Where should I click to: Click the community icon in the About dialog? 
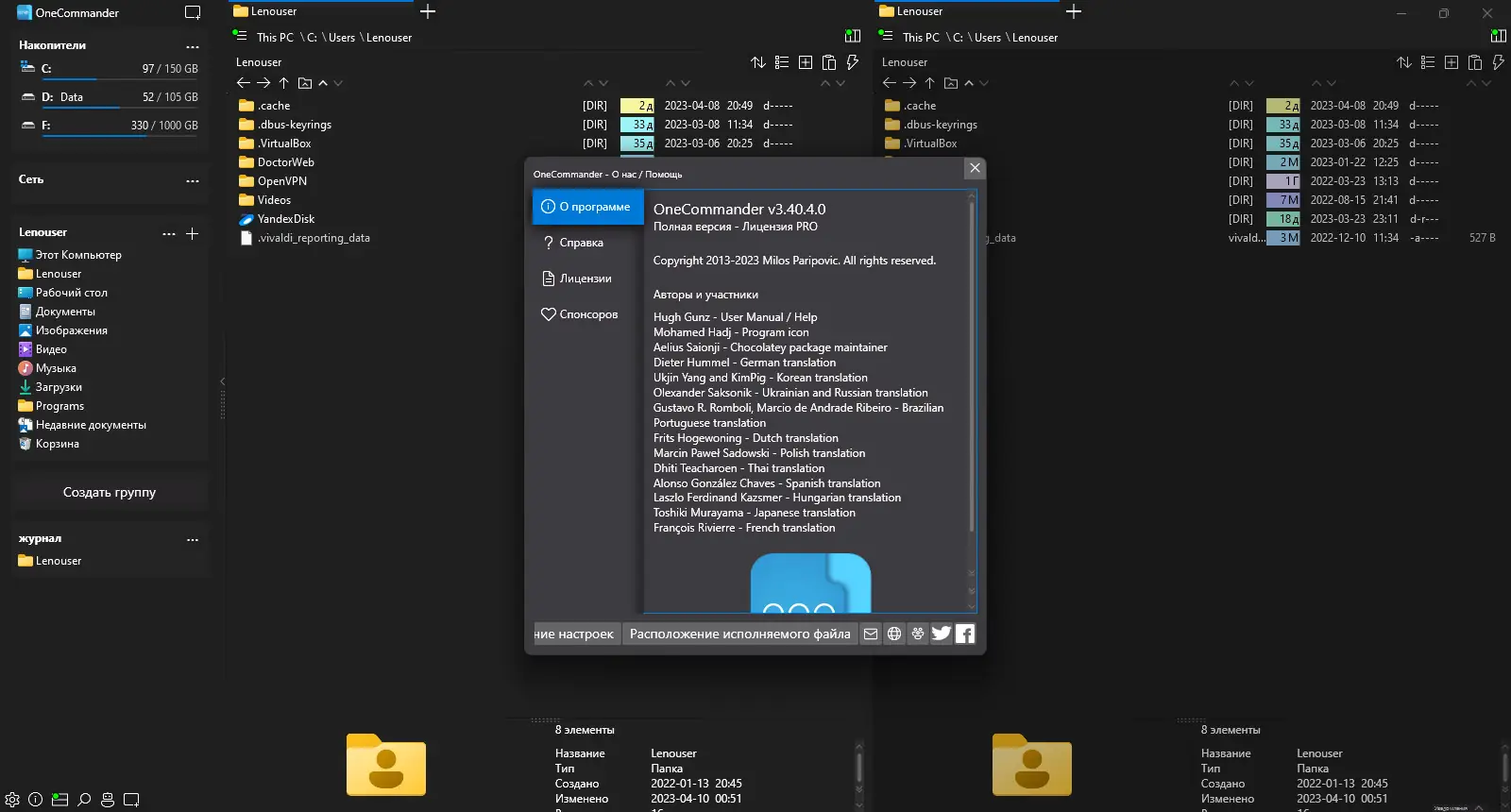[x=918, y=634]
